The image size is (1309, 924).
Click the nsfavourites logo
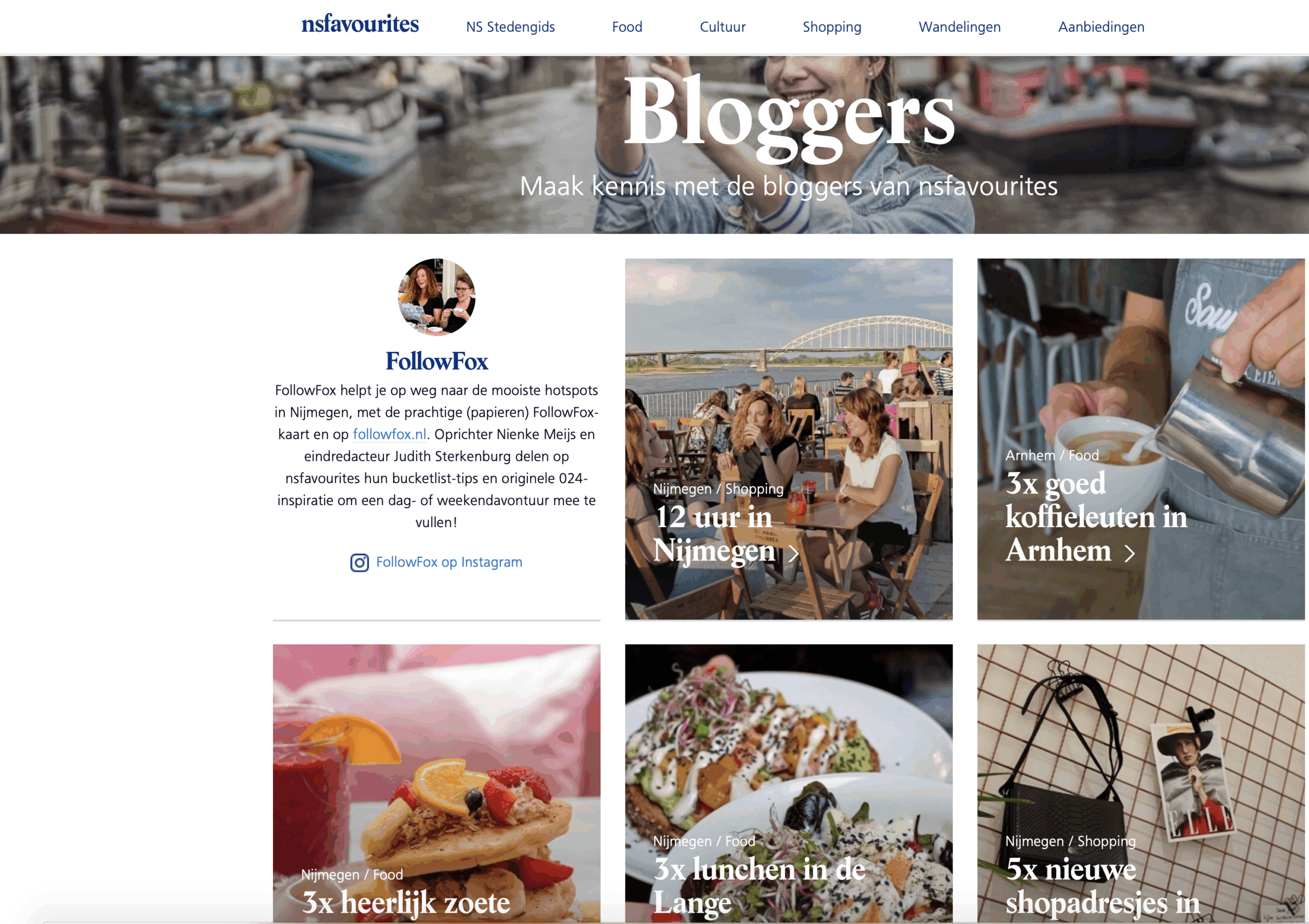click(360, 25)
